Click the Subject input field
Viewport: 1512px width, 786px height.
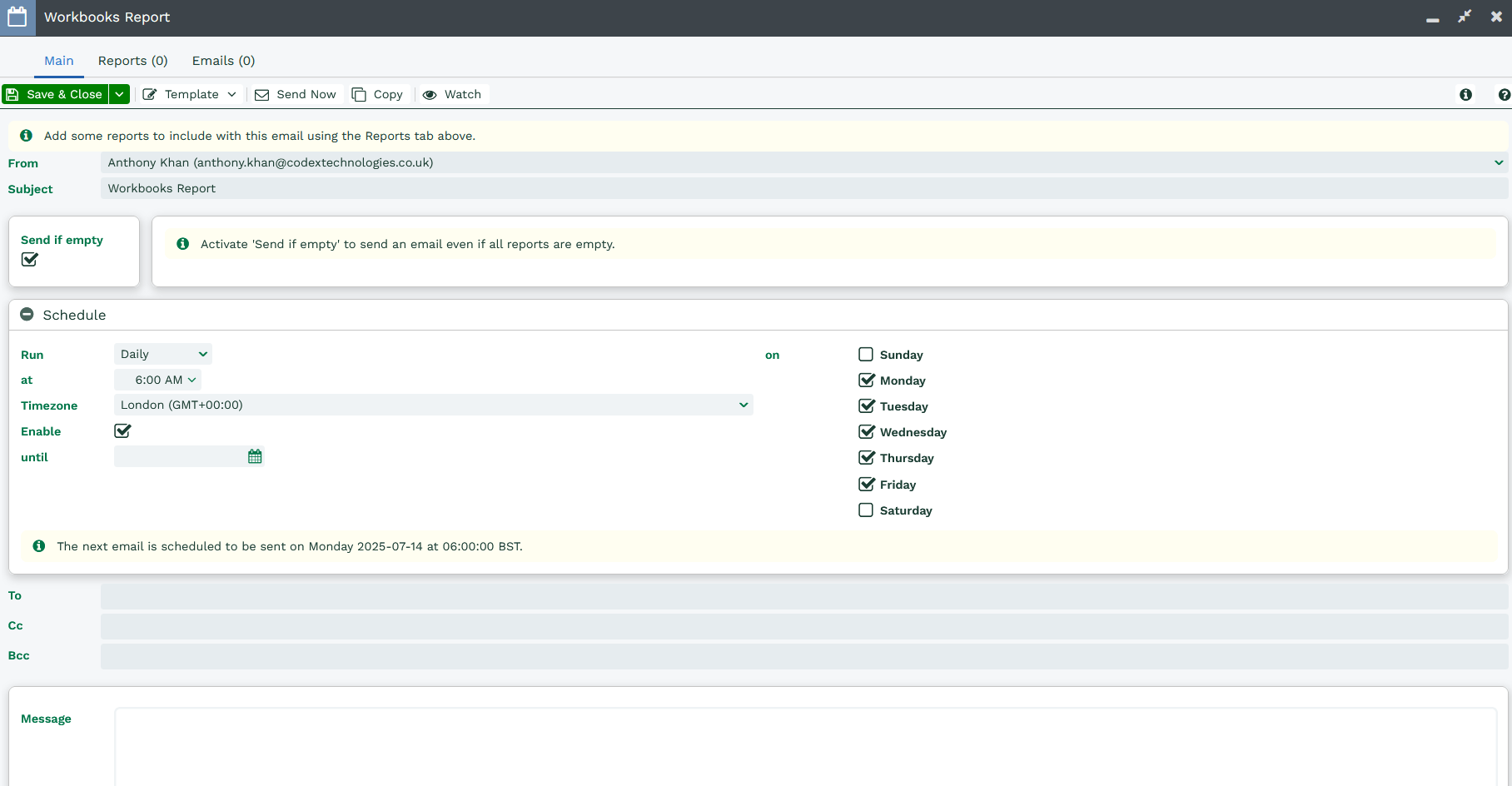(x=804, y=188)
